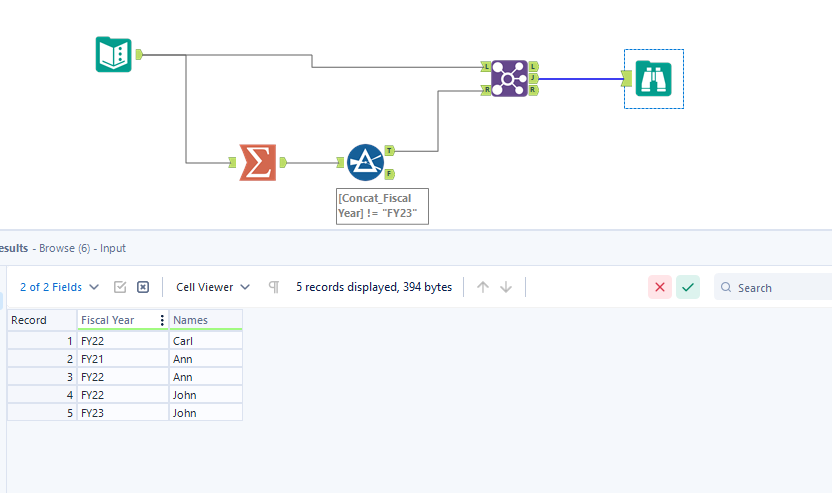832x493 pixels.
Task: Click the Search field in results
Action: [774, 287]
